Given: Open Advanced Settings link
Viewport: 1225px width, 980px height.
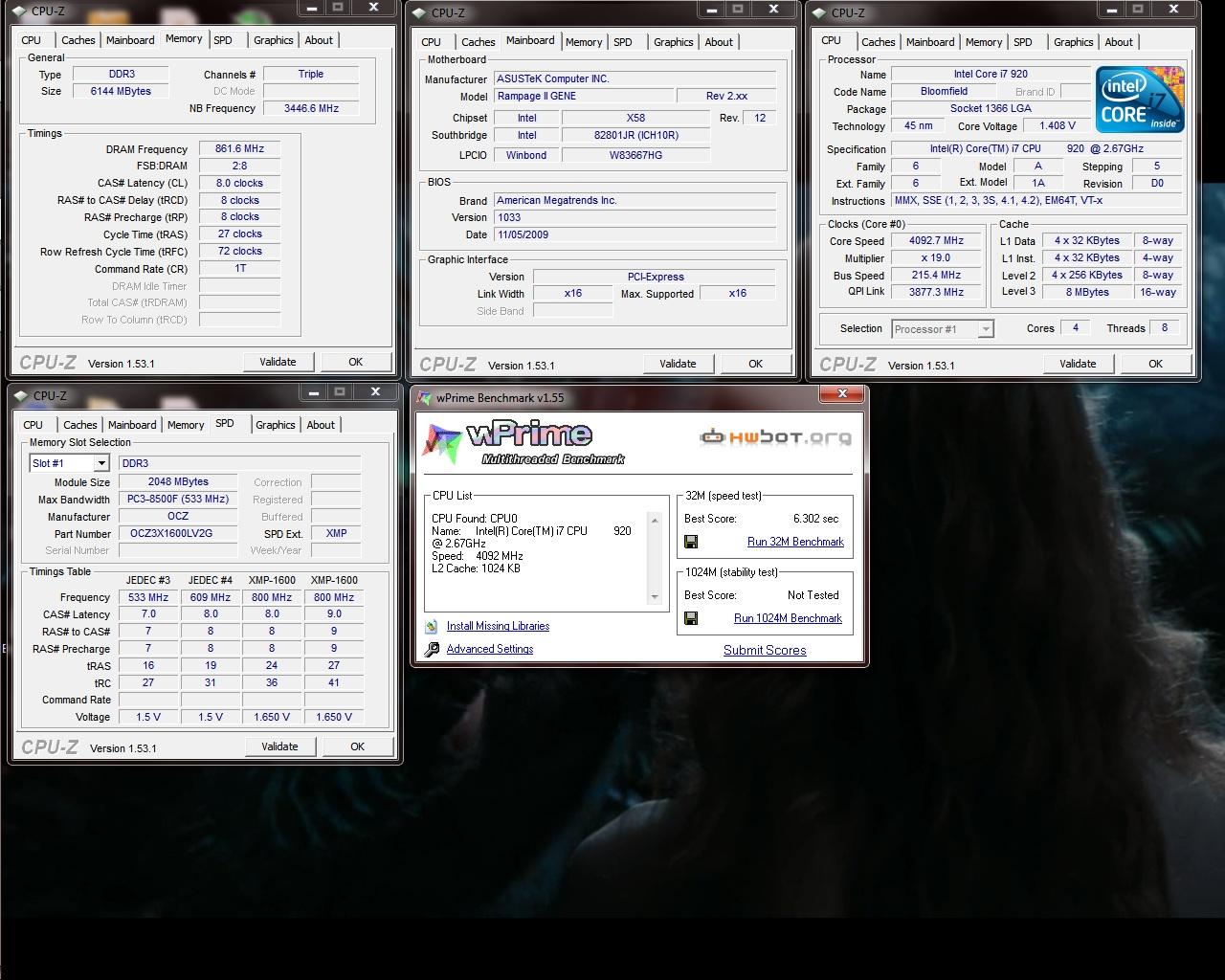Looking at the screenshot, I should coord(490,649).
